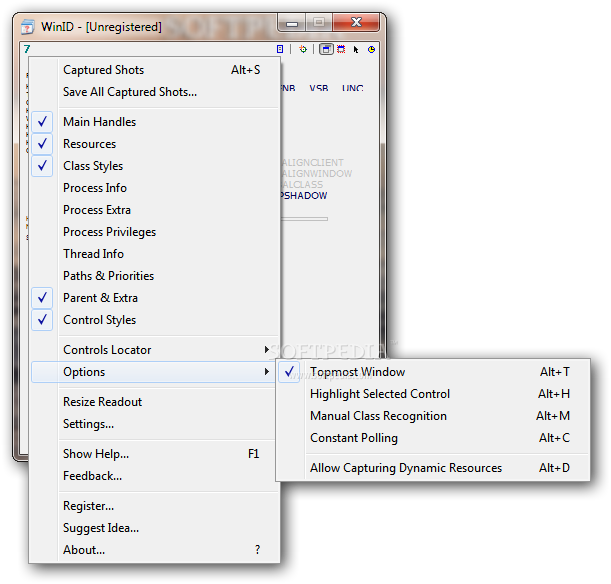Enable the Process Privileges section
The height and width of the screenshot is (584, 611).
tap(155, 232)
